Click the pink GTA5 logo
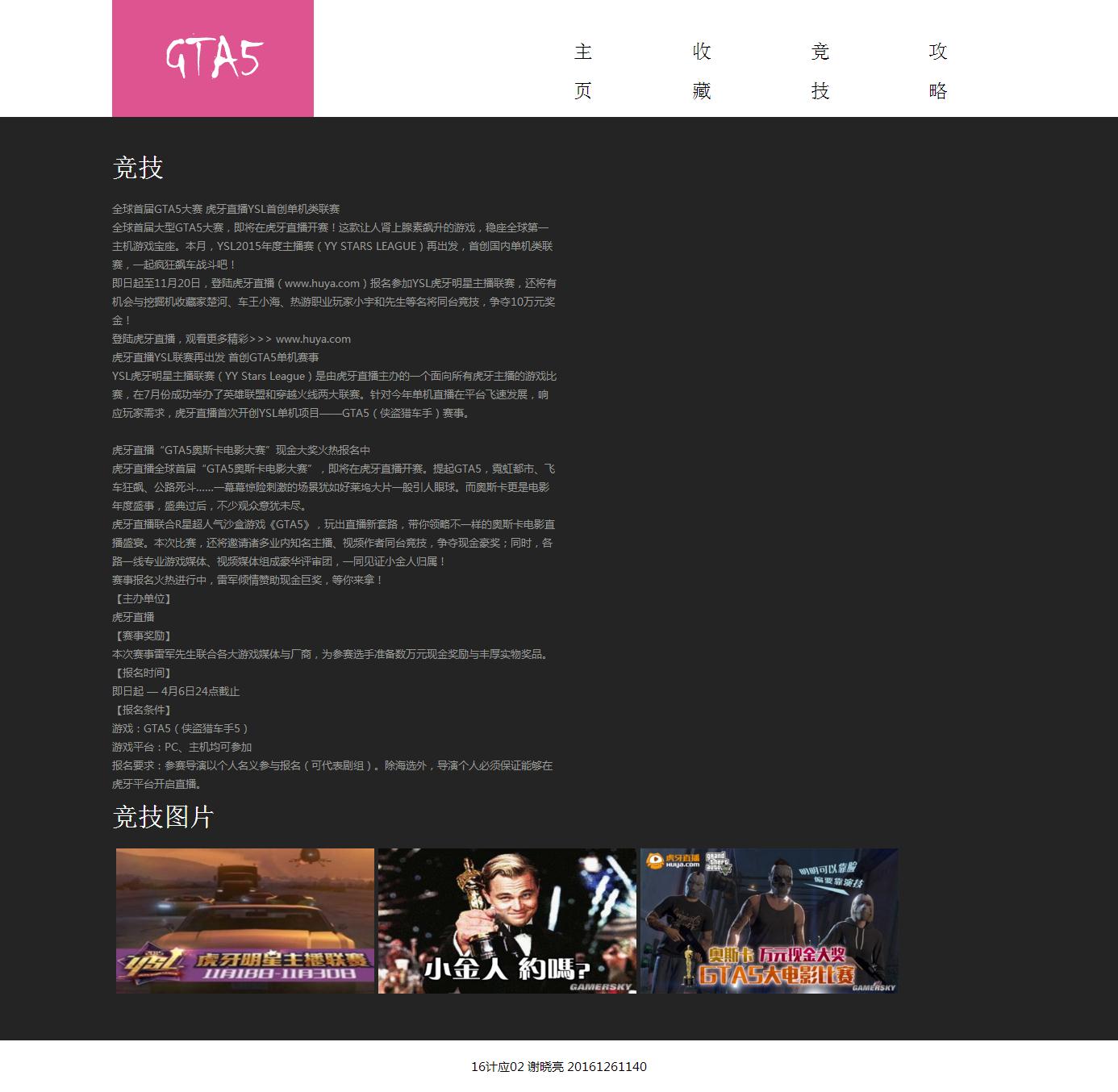1118x1092 pixels. 213,58
